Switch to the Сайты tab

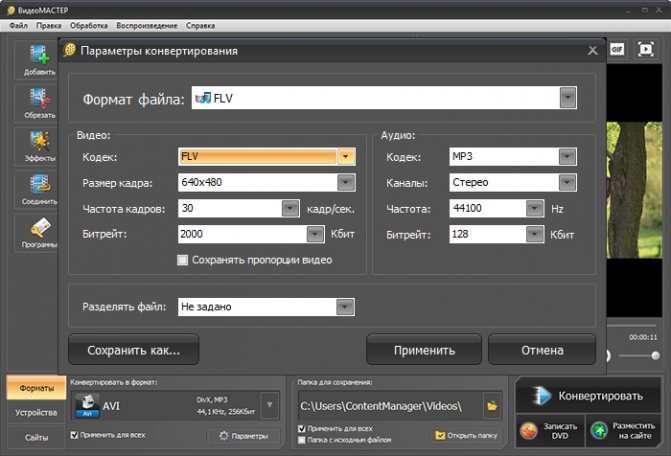(36, 437)
